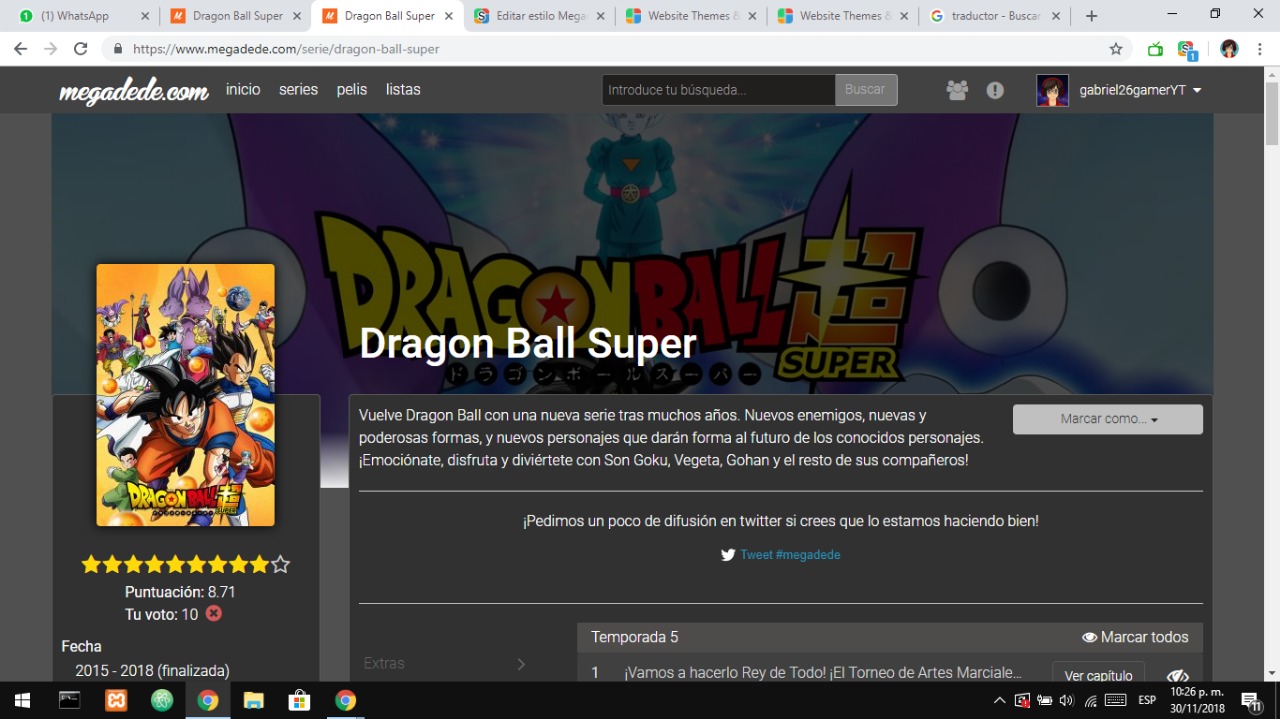Open the battery status tray icon
Viewport: 1280px width, 719px height.
tap(1044, 700)
